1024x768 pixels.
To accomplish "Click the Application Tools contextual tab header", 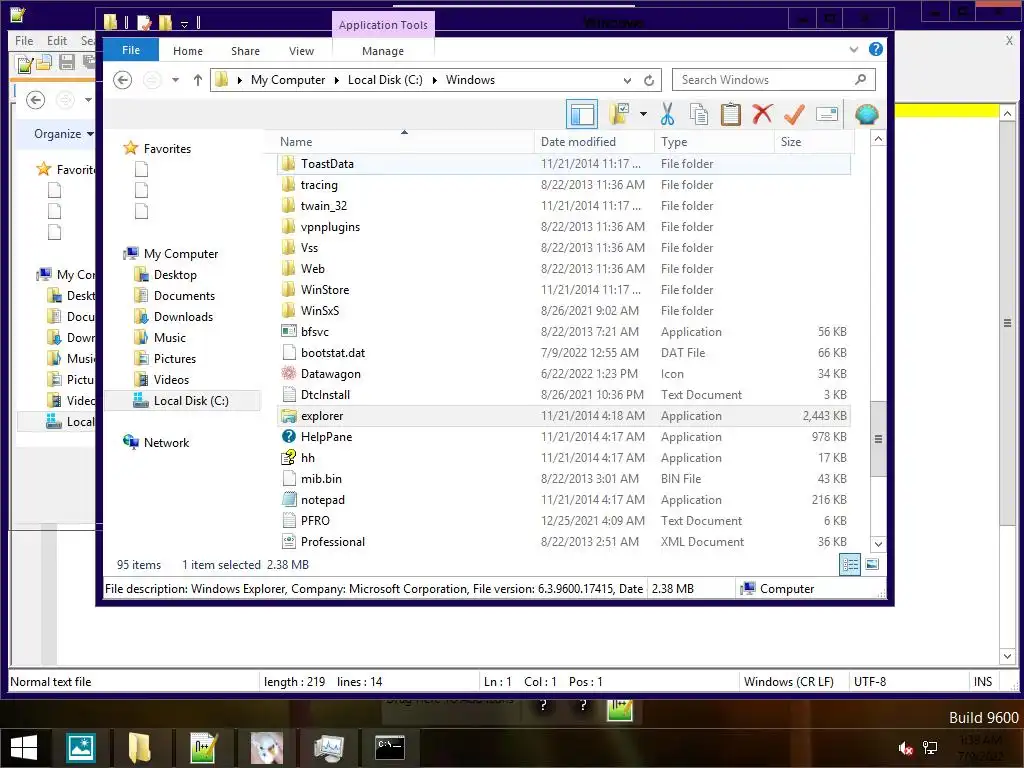I will click(x=383, y=25).
